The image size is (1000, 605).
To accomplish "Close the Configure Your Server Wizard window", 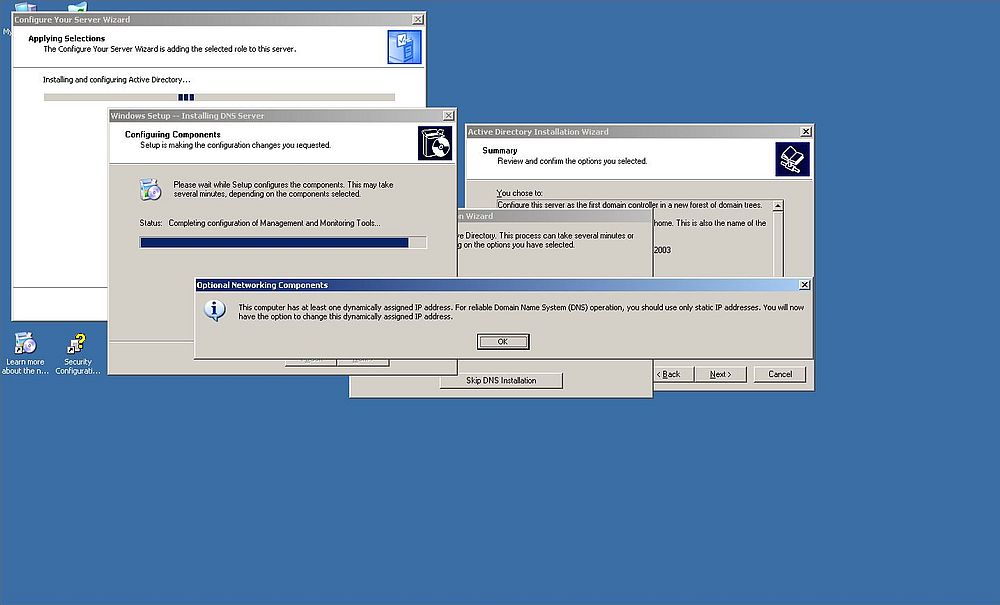I will 418,20.
